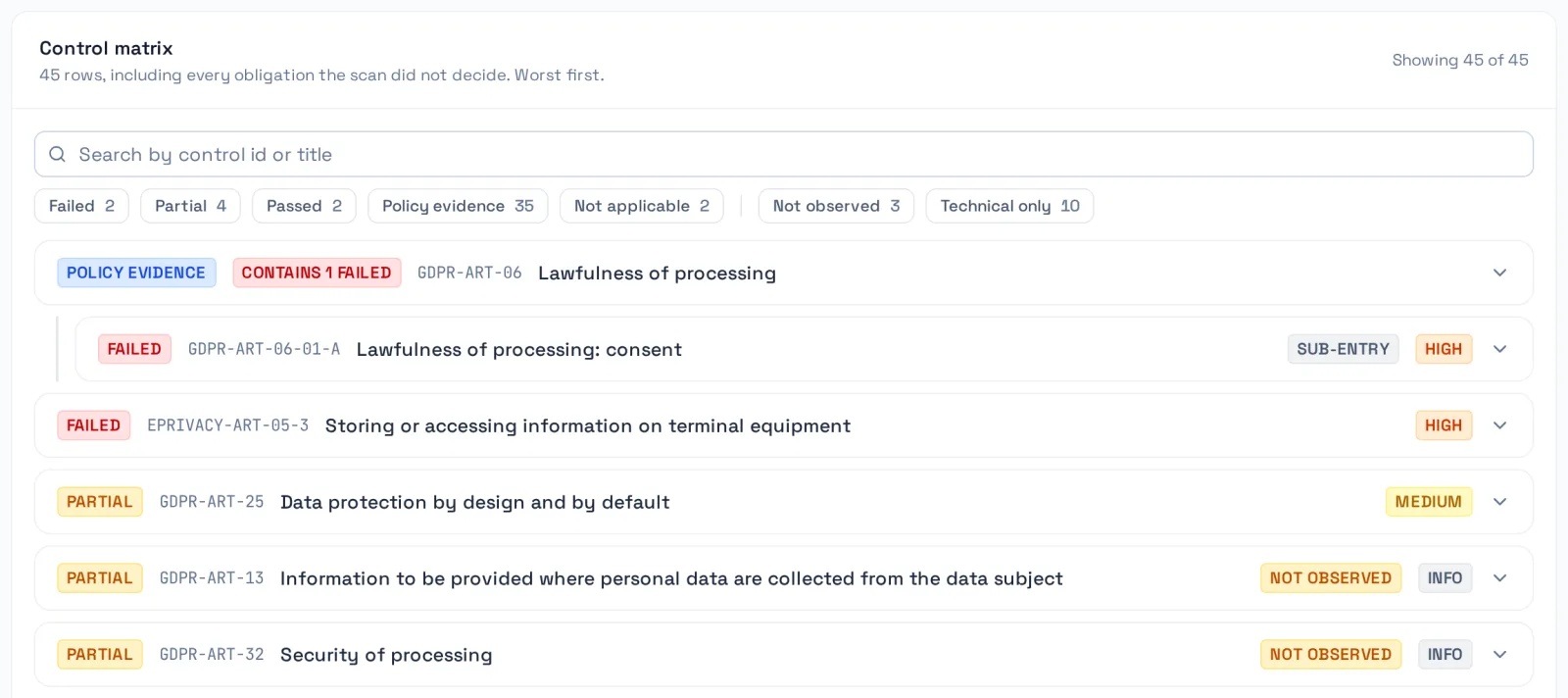Viewport: 1568px width, 698px height.
Task: Click PARTIAL badge on GDPR-ART-13 row
Action: (x=100, y=578)
